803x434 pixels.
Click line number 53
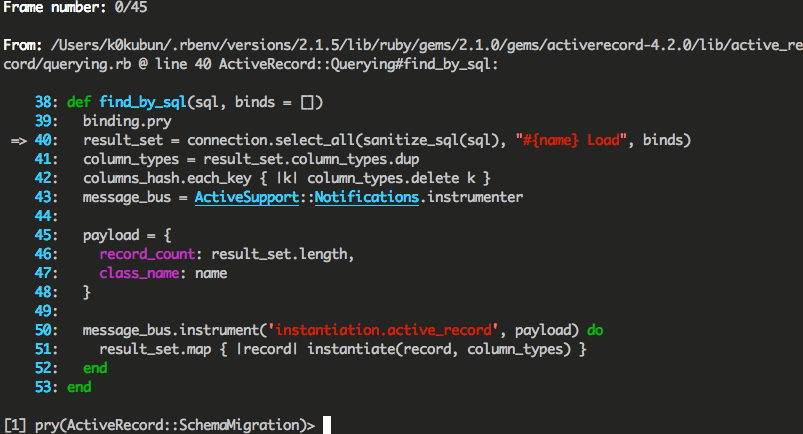[46, 387]
